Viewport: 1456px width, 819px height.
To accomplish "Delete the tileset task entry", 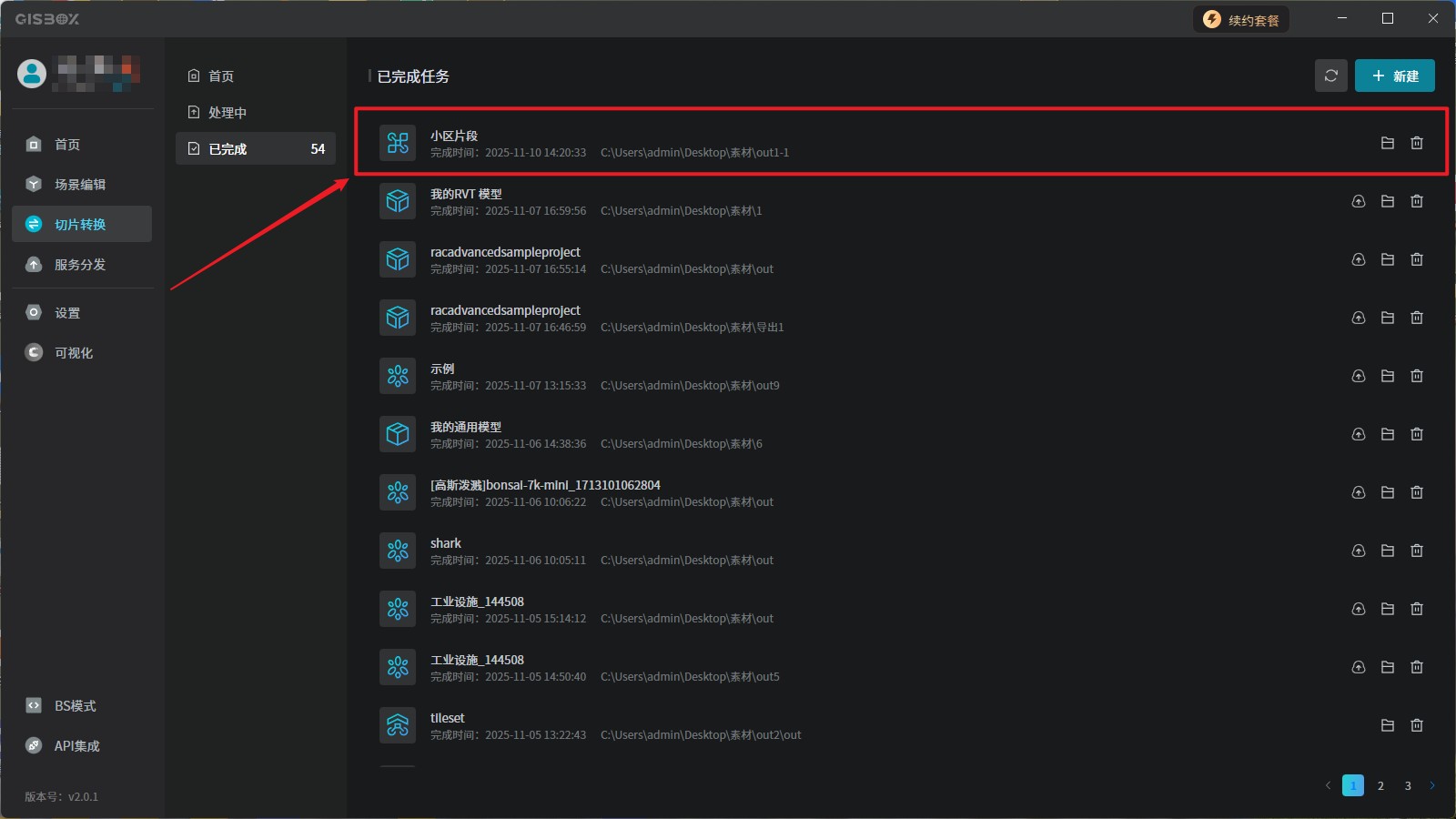I will [x=1416, y=725].
